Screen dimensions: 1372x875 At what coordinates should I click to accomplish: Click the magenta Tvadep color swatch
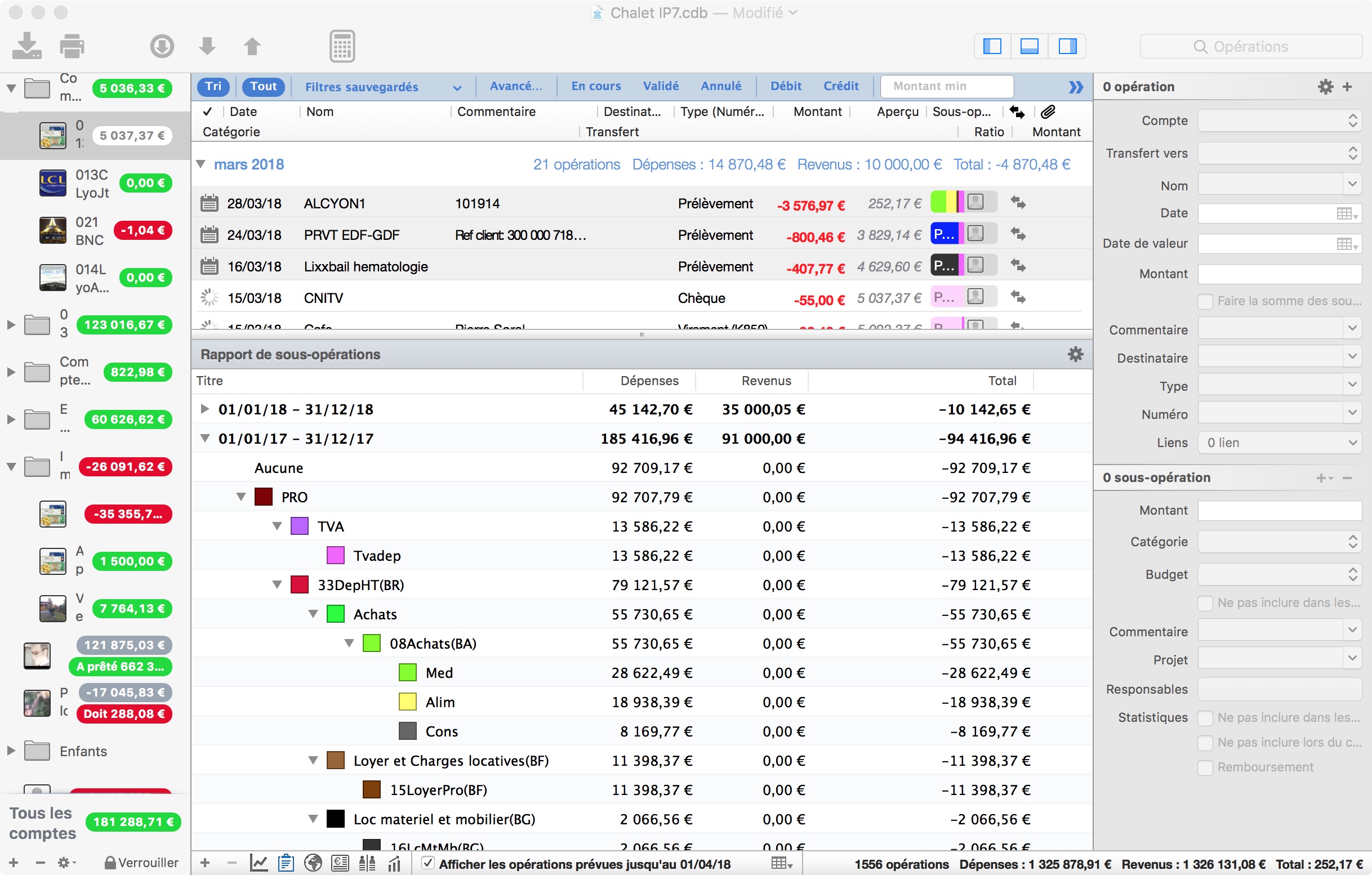pos(335,555)
